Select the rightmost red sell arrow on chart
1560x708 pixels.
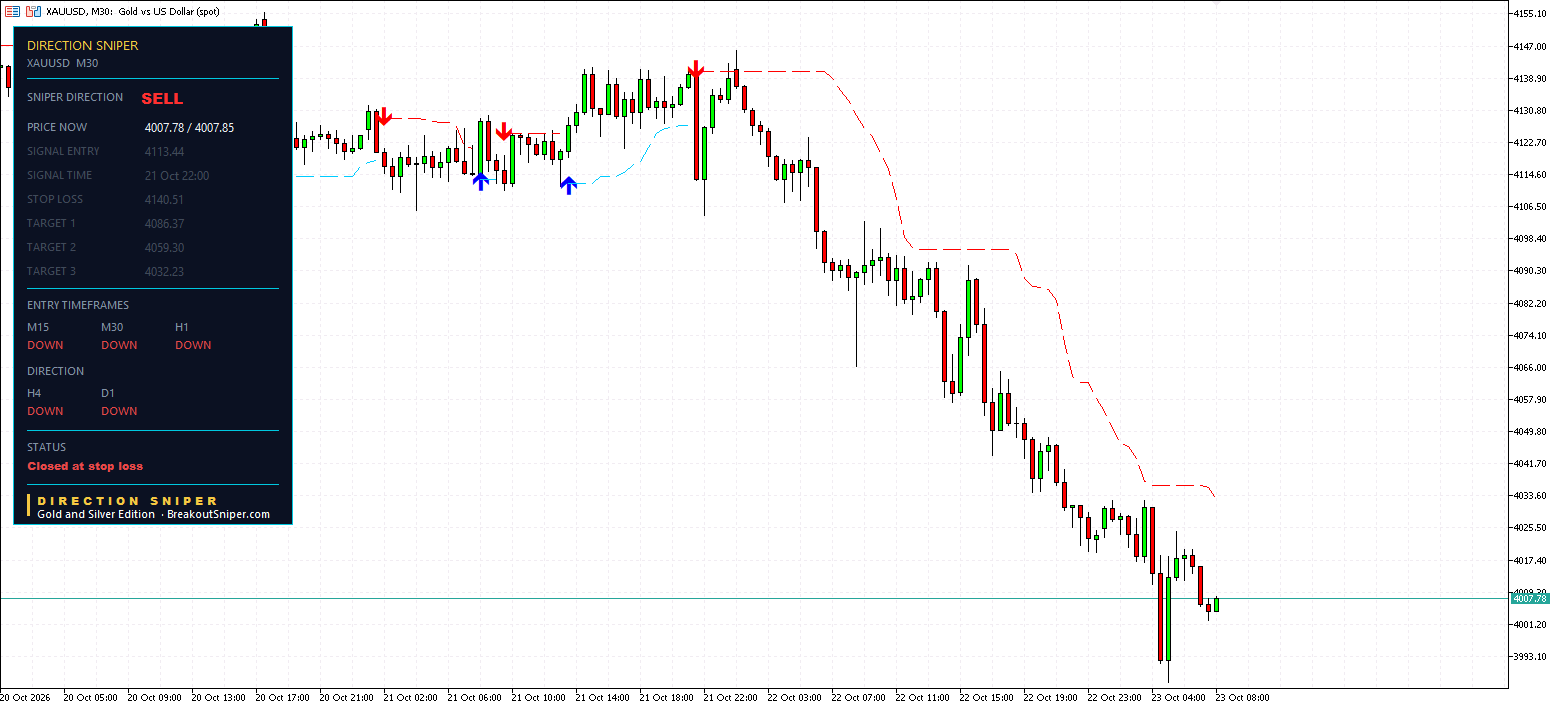(696, 70)
